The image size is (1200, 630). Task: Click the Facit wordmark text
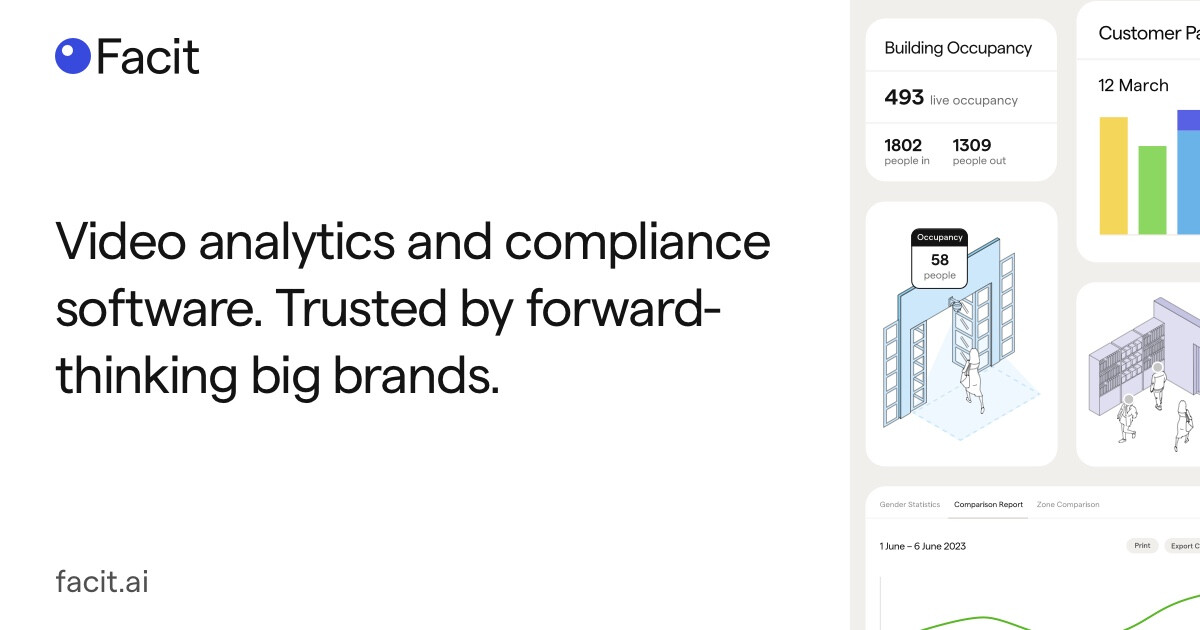pyautogui.click(x=148, y=57)
